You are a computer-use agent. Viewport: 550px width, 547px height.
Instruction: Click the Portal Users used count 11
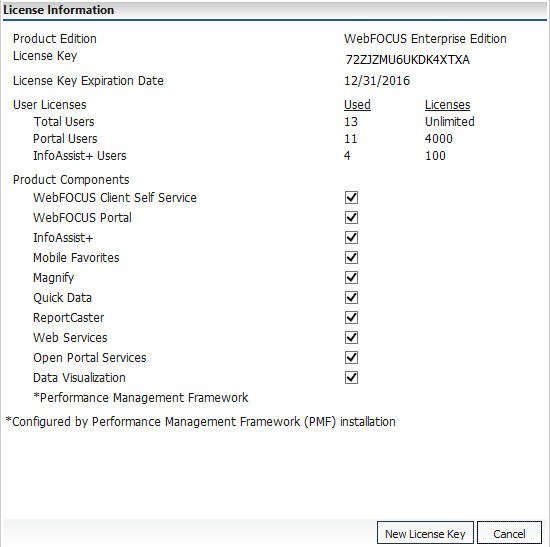coord(350,139)
